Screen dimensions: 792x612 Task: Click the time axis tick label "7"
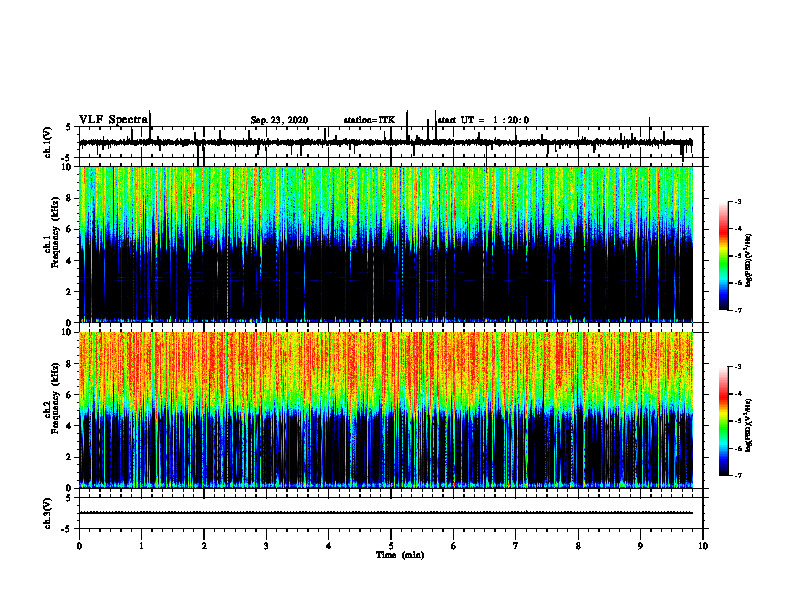pos(516,546)
